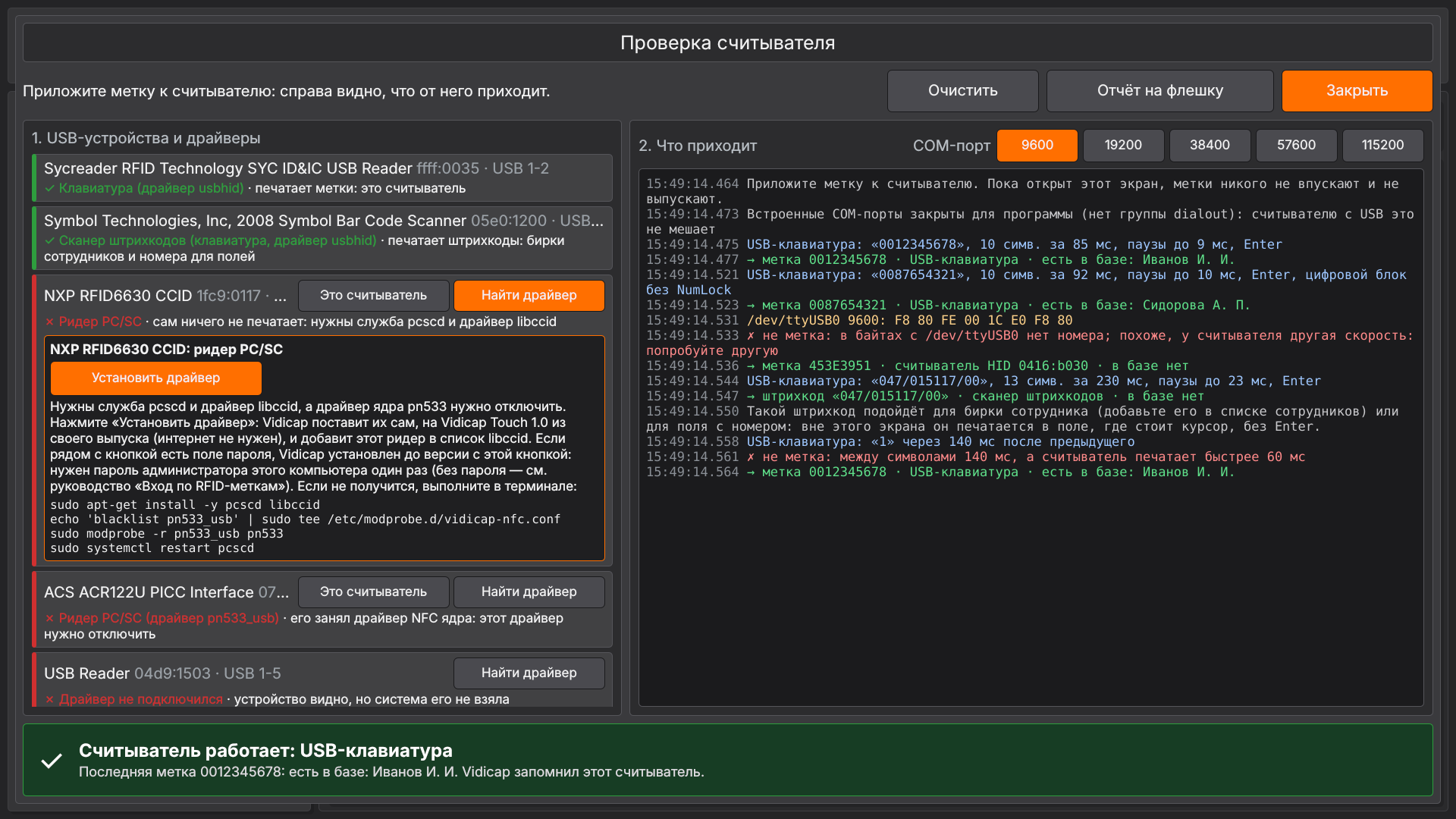Click the Проверка считывателя title bar
1456x819 pixels.
727,43
